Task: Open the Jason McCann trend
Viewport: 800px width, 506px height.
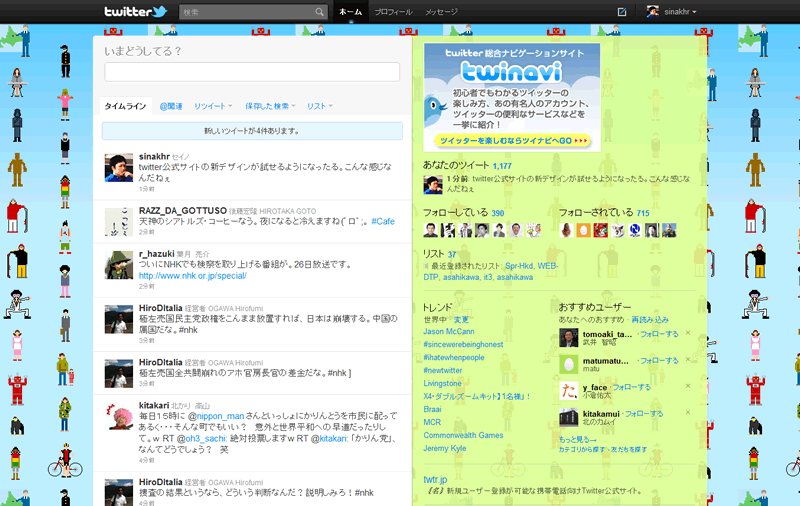Action: coord(449,332)
